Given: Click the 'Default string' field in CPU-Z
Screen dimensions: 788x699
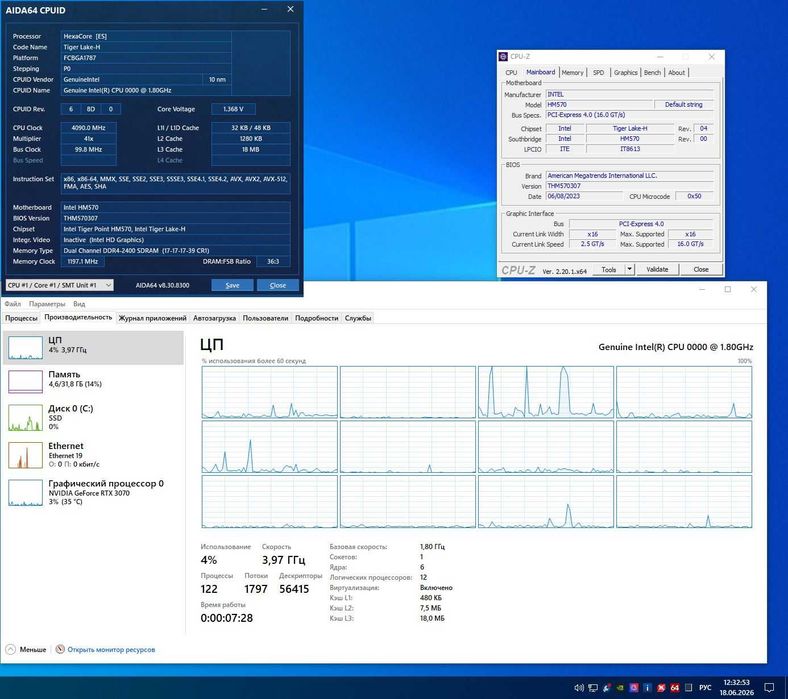Looking at the screenshot, I should coord(683,105).
